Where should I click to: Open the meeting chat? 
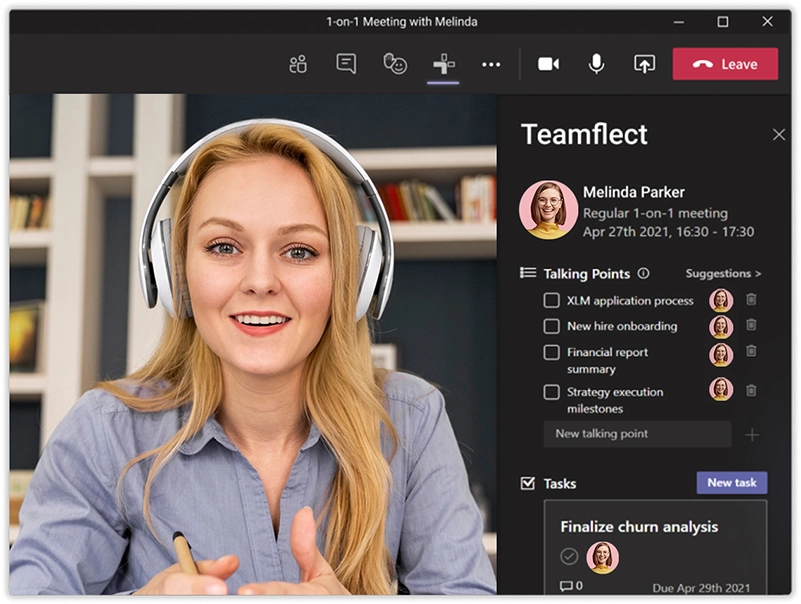pyautogui.click(x=345, y=63)
